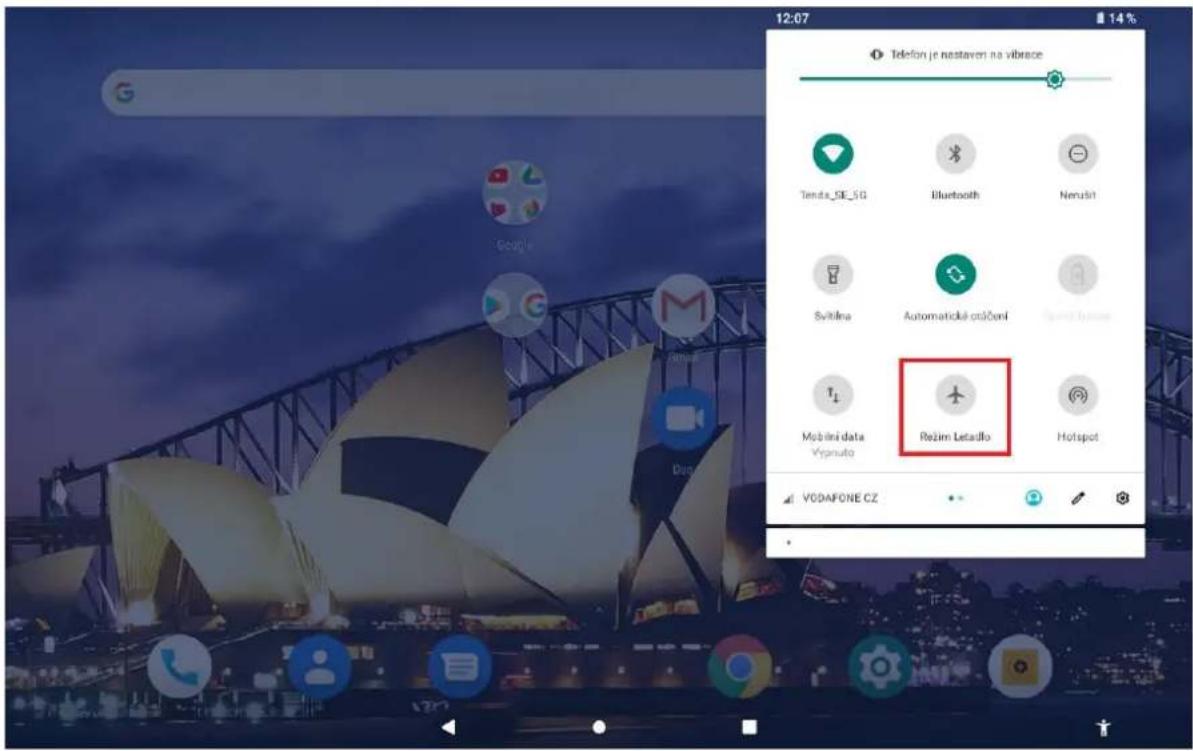1193x751 pixels.
Task: Open the Contacts app
Action: (x=320, y=667)
